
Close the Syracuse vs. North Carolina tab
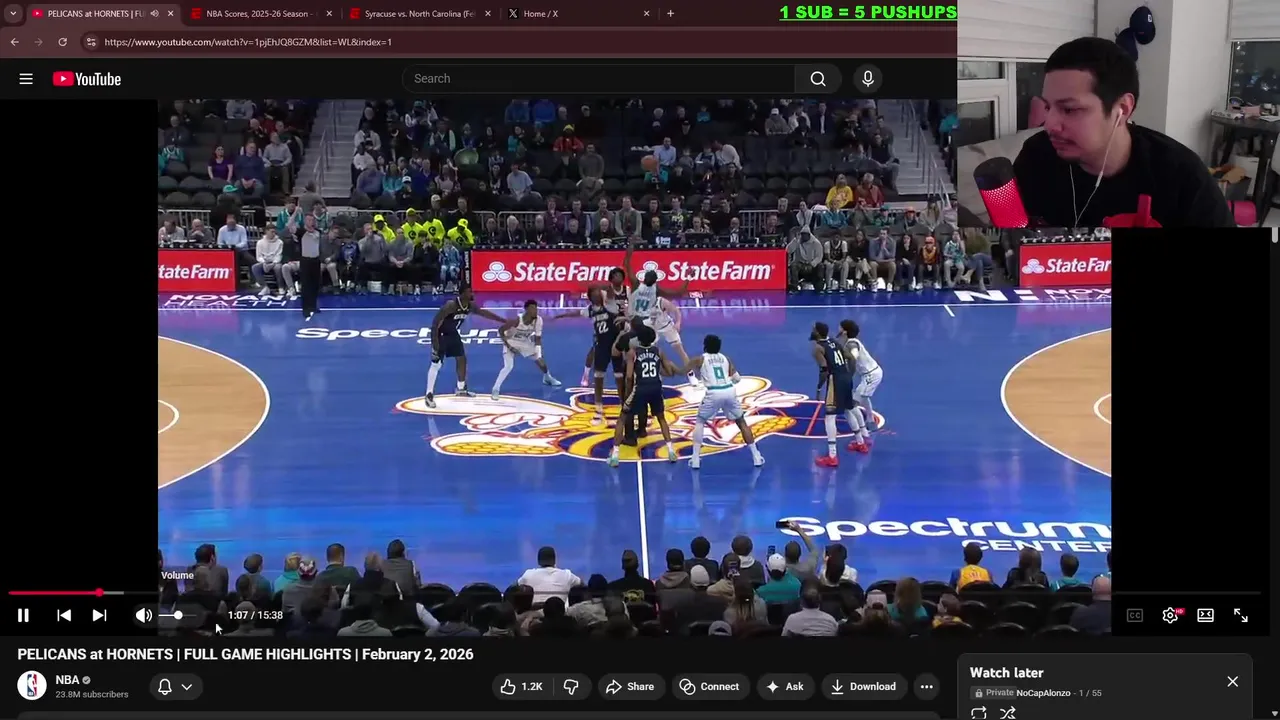click(x=488, y=14)
